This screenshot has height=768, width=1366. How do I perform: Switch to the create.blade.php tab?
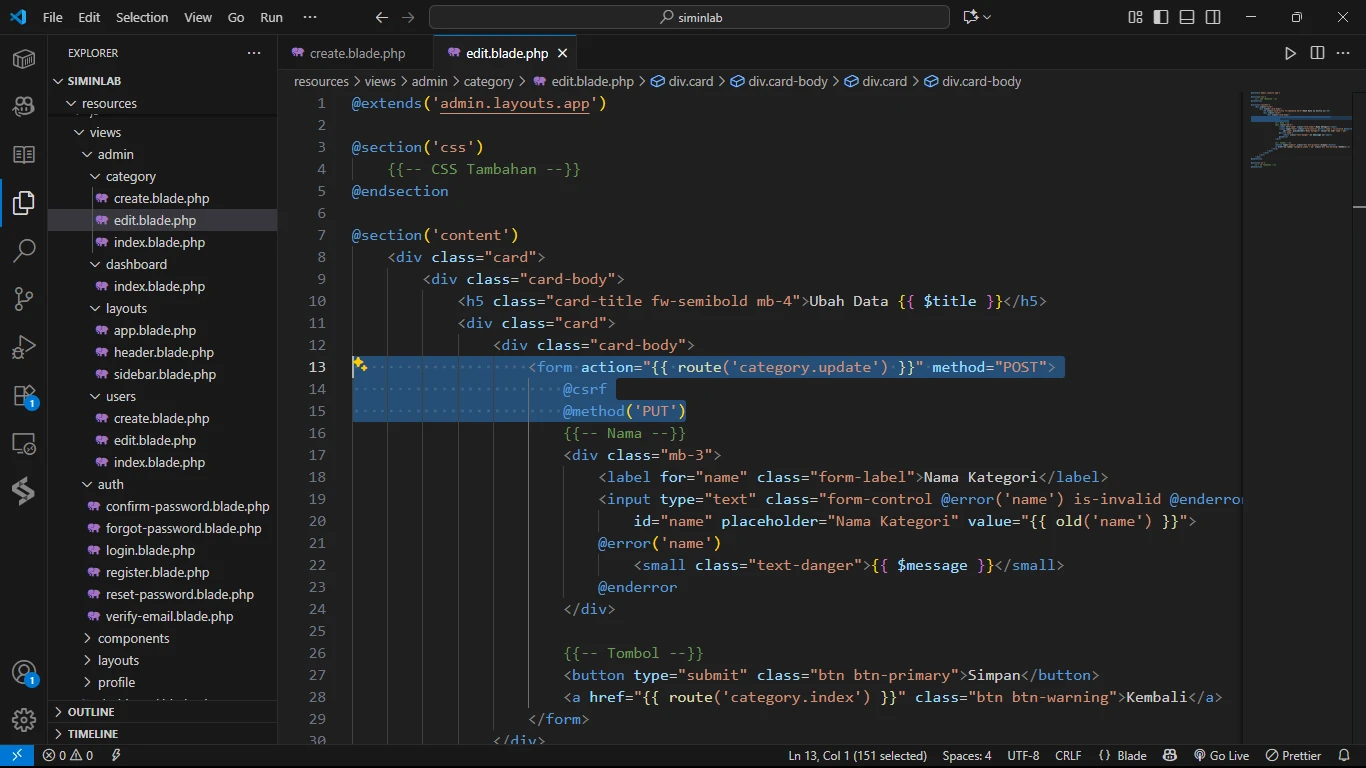(357, 53)
